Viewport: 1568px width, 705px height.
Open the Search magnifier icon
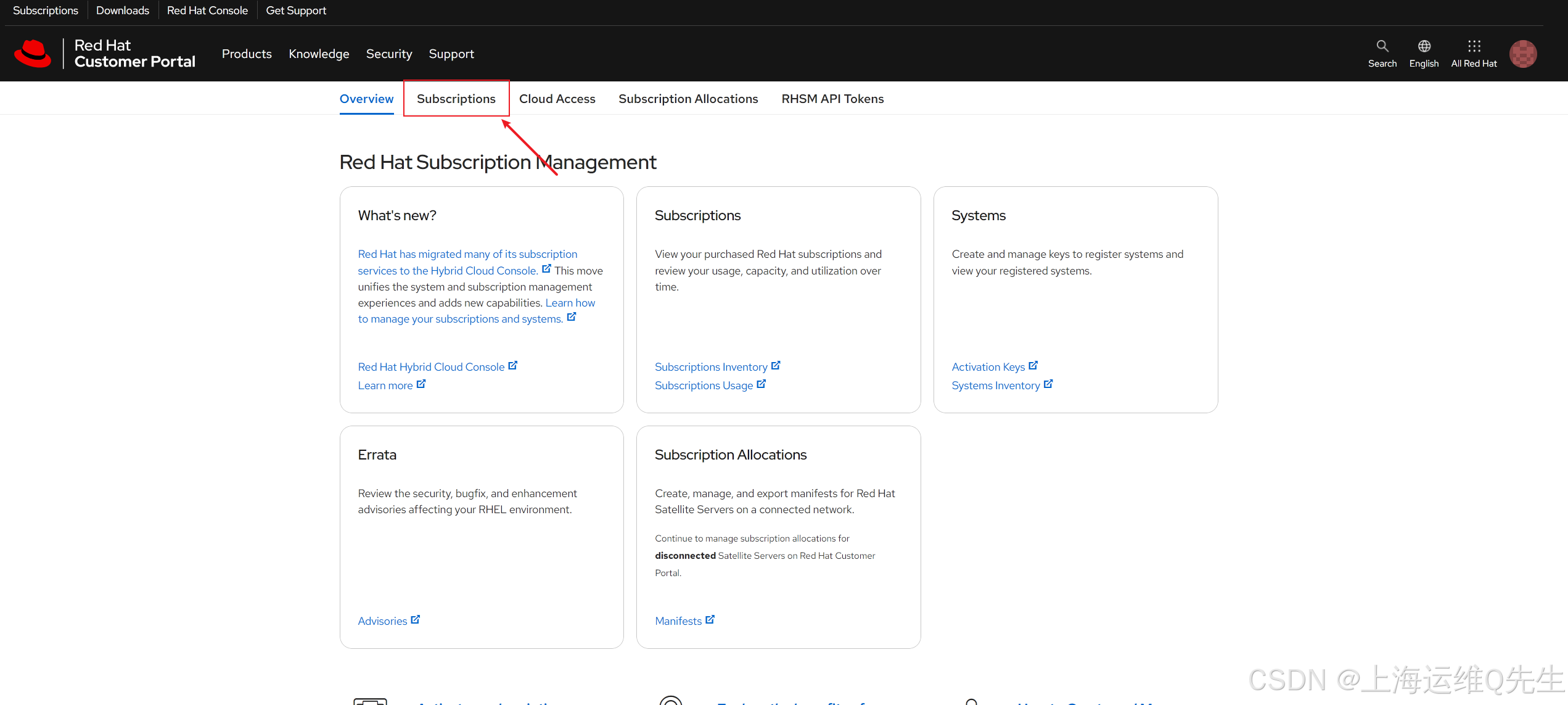(1382, 46)
